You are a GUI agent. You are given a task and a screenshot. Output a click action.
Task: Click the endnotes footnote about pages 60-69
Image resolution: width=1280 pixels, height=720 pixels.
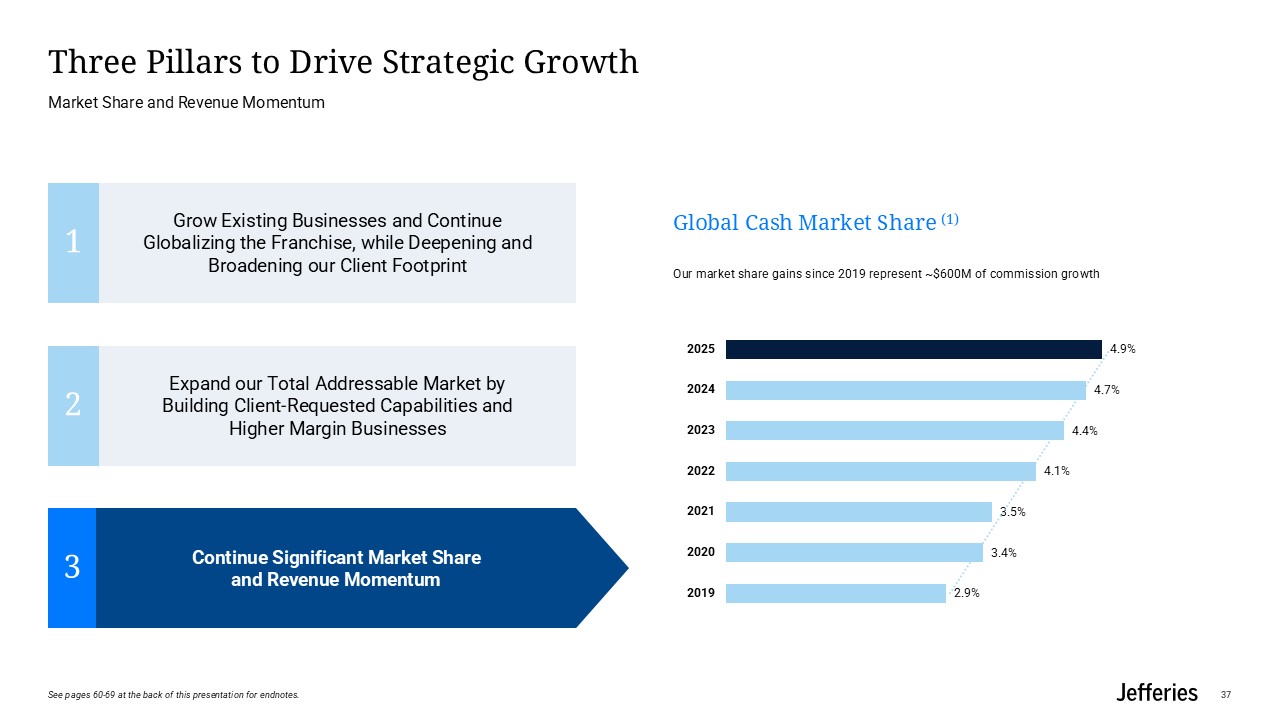click(x=173, y=695)
